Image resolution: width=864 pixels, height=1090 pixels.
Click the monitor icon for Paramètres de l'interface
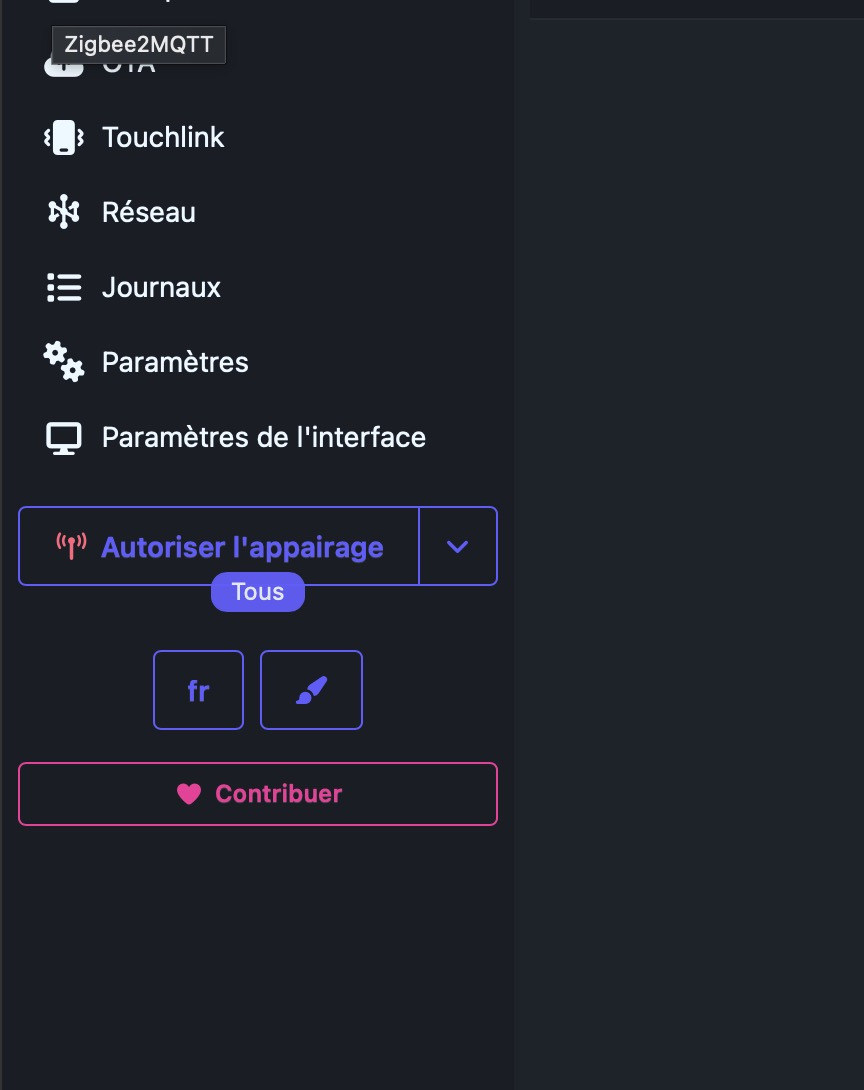coord(64,437)
